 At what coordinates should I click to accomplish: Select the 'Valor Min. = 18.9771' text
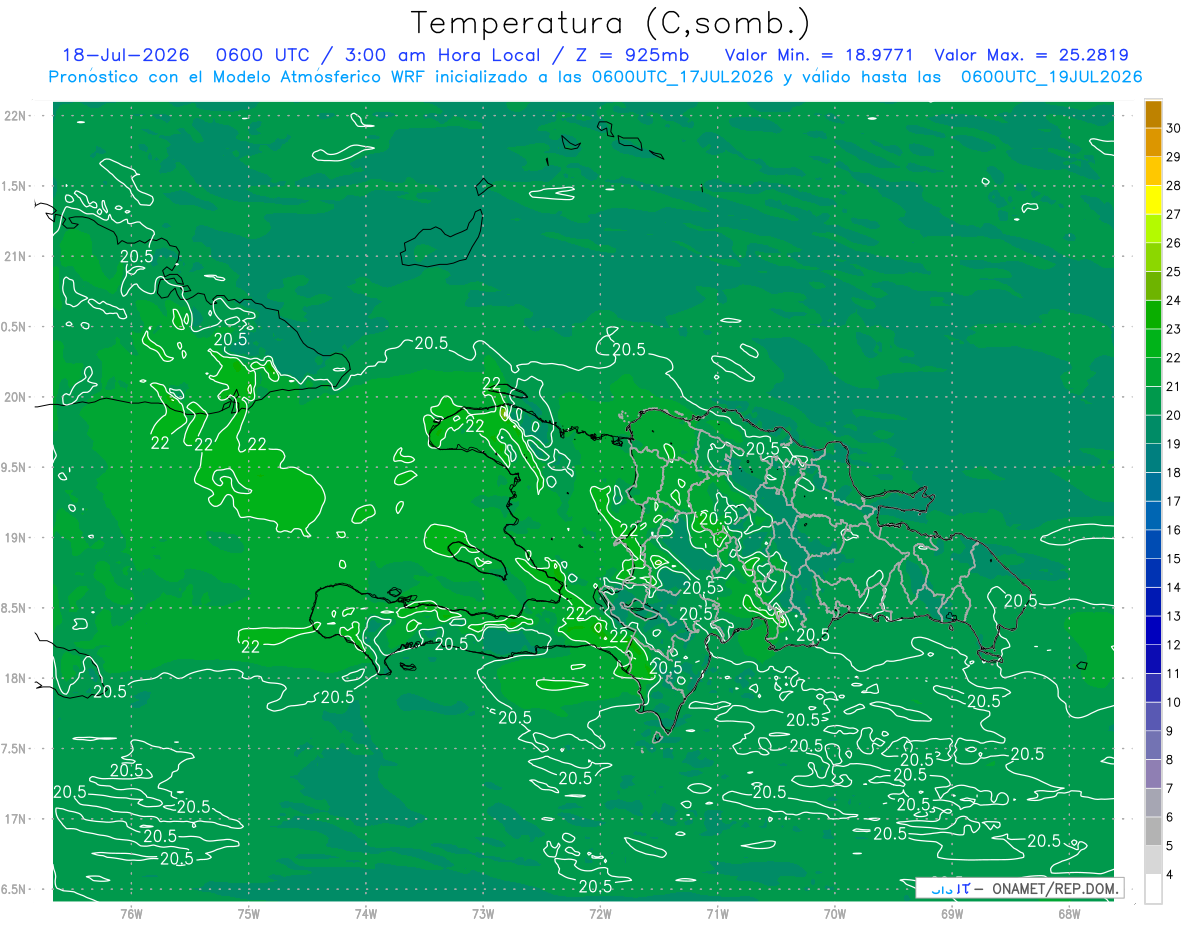pos(819,56)
